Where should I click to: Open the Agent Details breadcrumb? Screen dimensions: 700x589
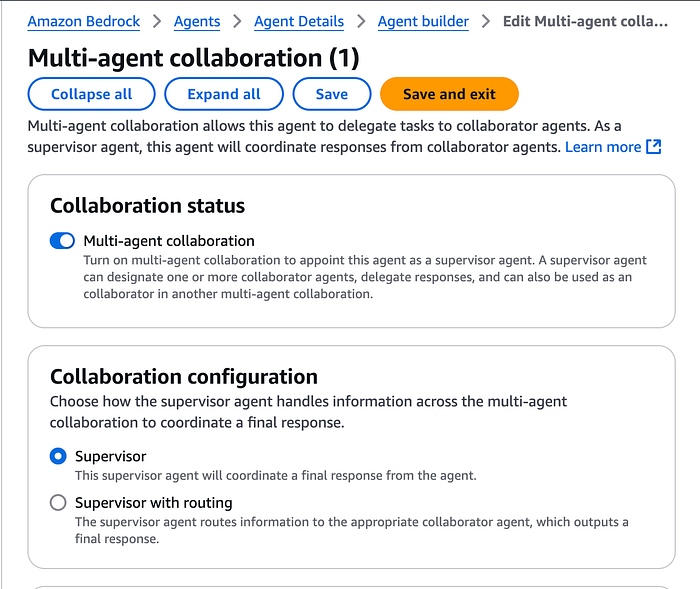[299, 21]
